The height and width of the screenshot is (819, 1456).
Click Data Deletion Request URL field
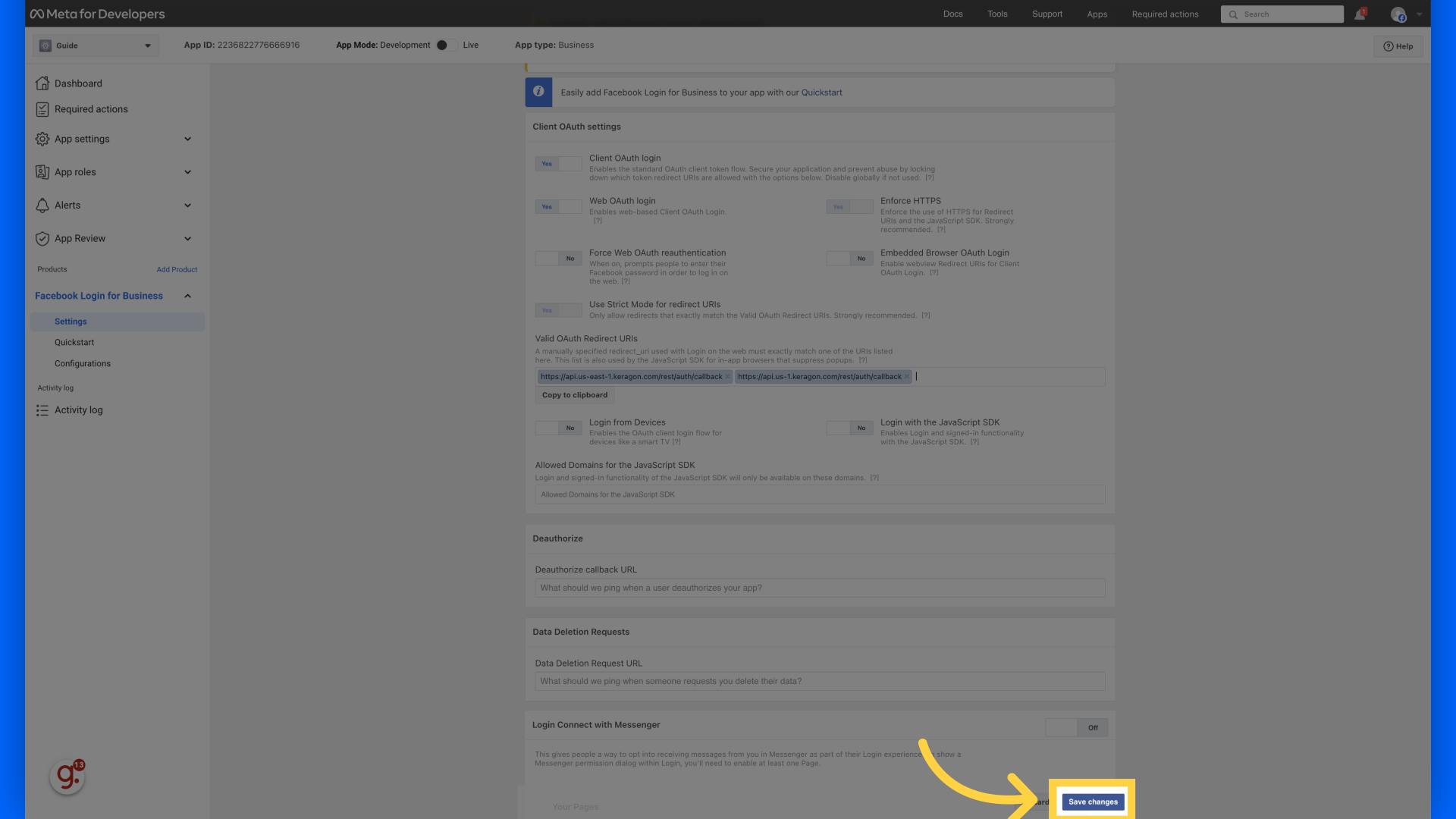click(x=820, y=681)
